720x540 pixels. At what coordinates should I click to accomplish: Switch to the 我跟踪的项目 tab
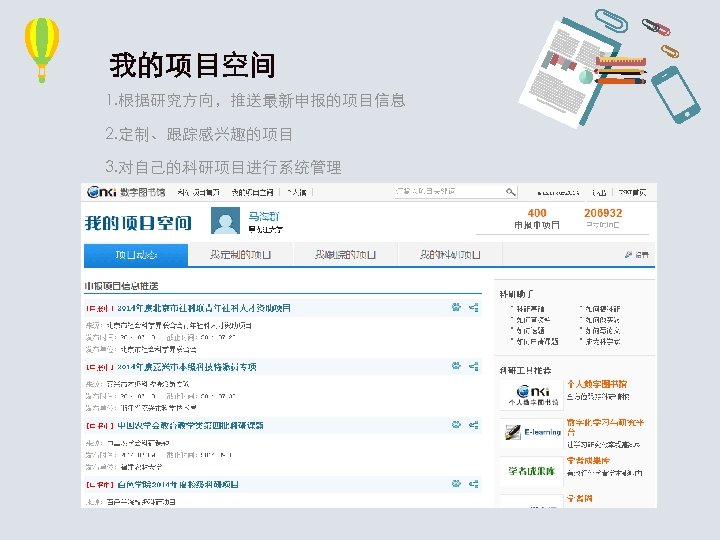click(346, 255)
